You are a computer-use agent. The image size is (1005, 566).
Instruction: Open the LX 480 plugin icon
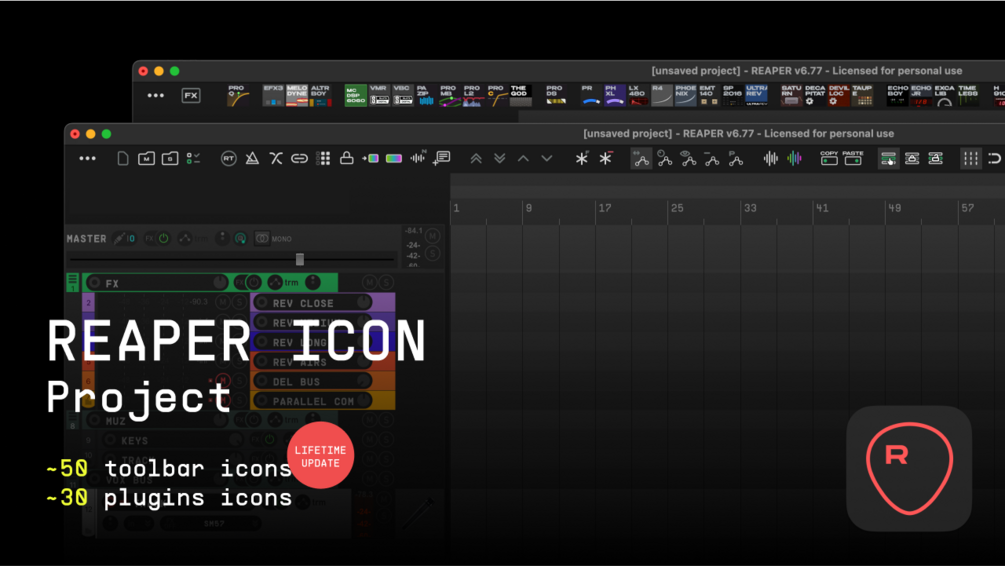pyautogui.click(x=638, y=96)
